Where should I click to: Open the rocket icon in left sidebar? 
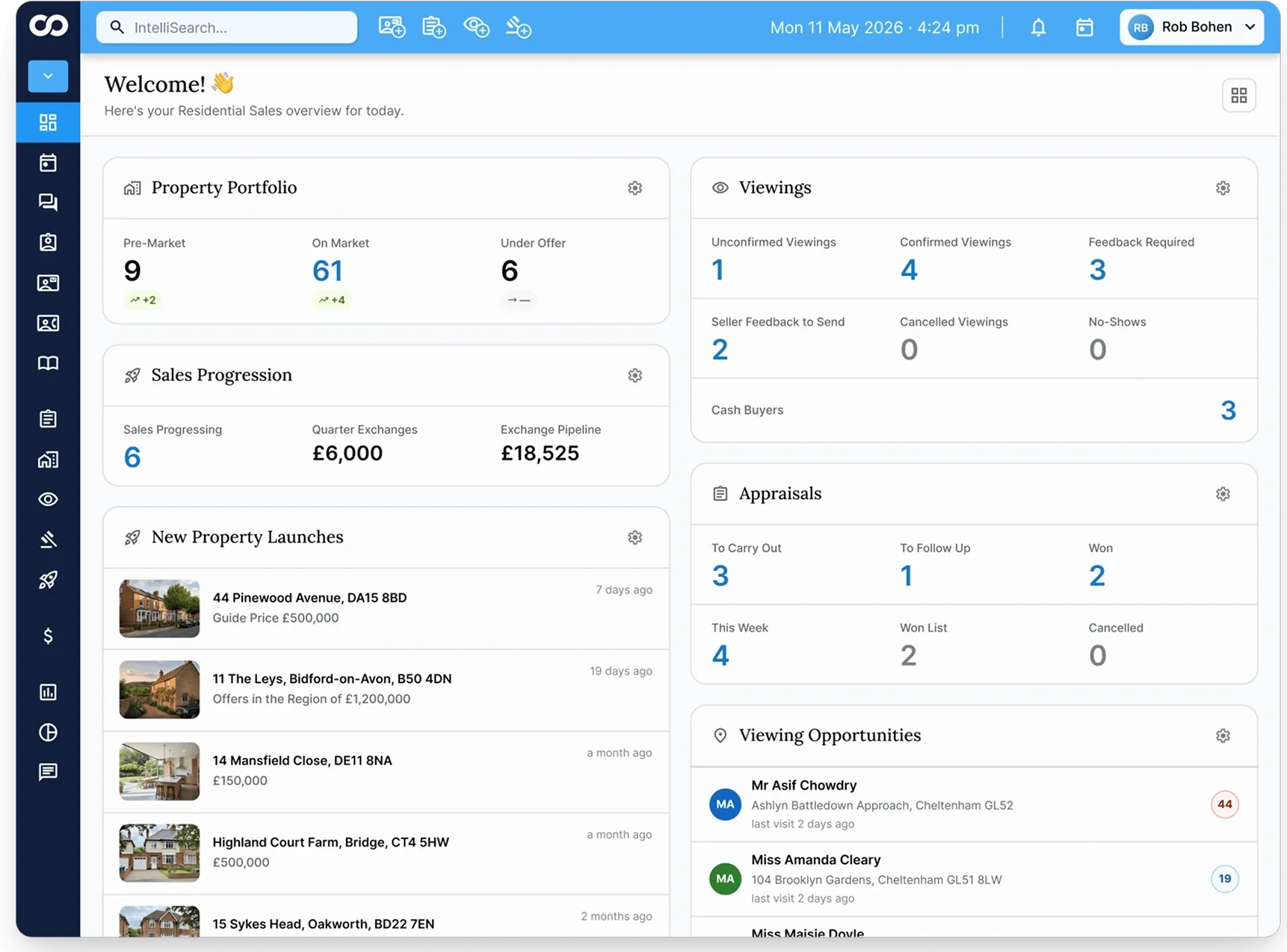tap(48, 580)
